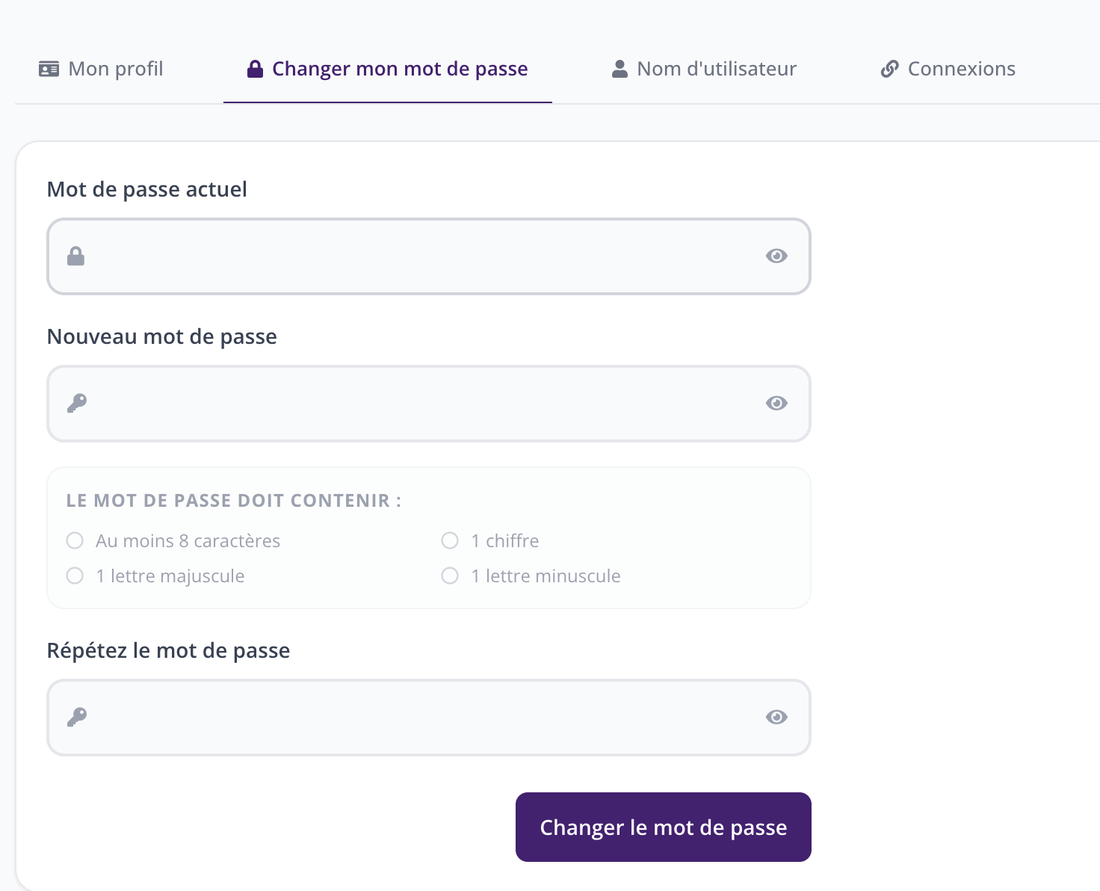Screen dimensions: 1100x891
Task: Click the key icon in new password field
Action: [x=76, y=403]
